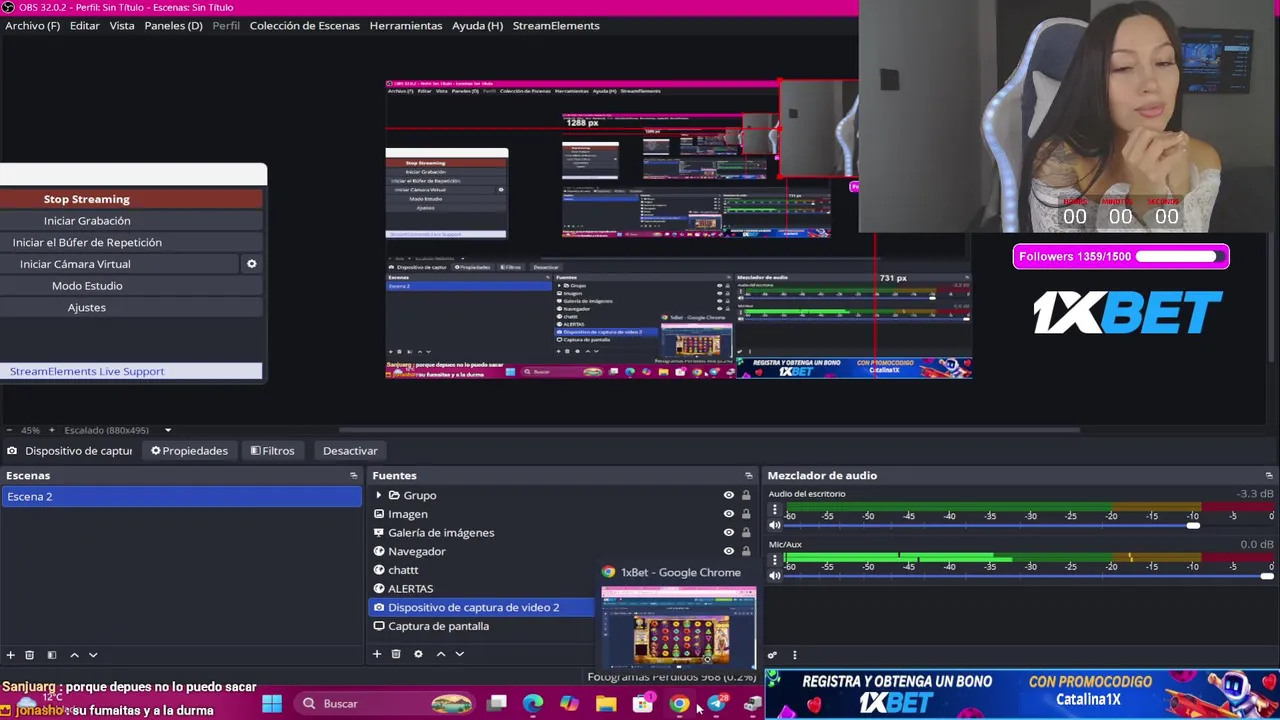Image resolution: width=1280 pixels, height=720 pixels.
Task: Open Colección de Escenas menu
Action: coord(304,25)
